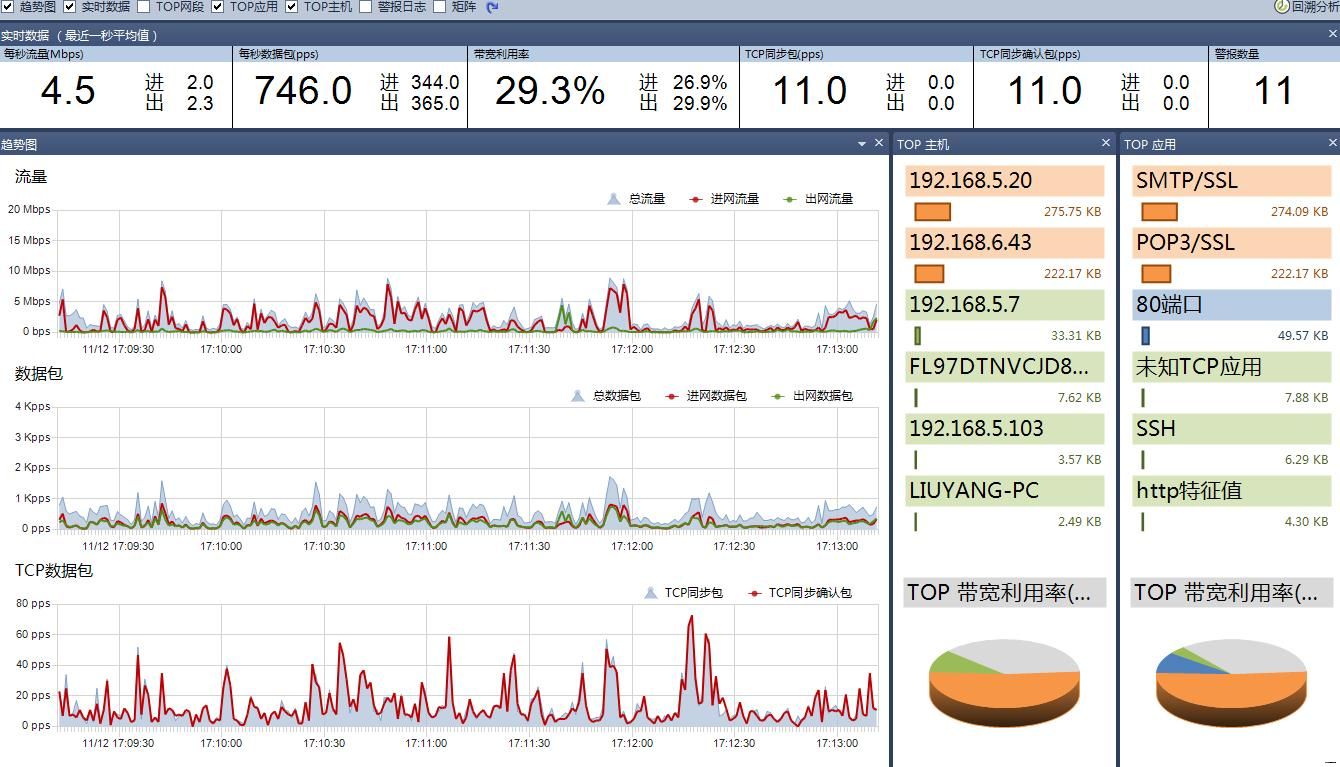Toggle the 进网流量 legend item

(724, 199)
